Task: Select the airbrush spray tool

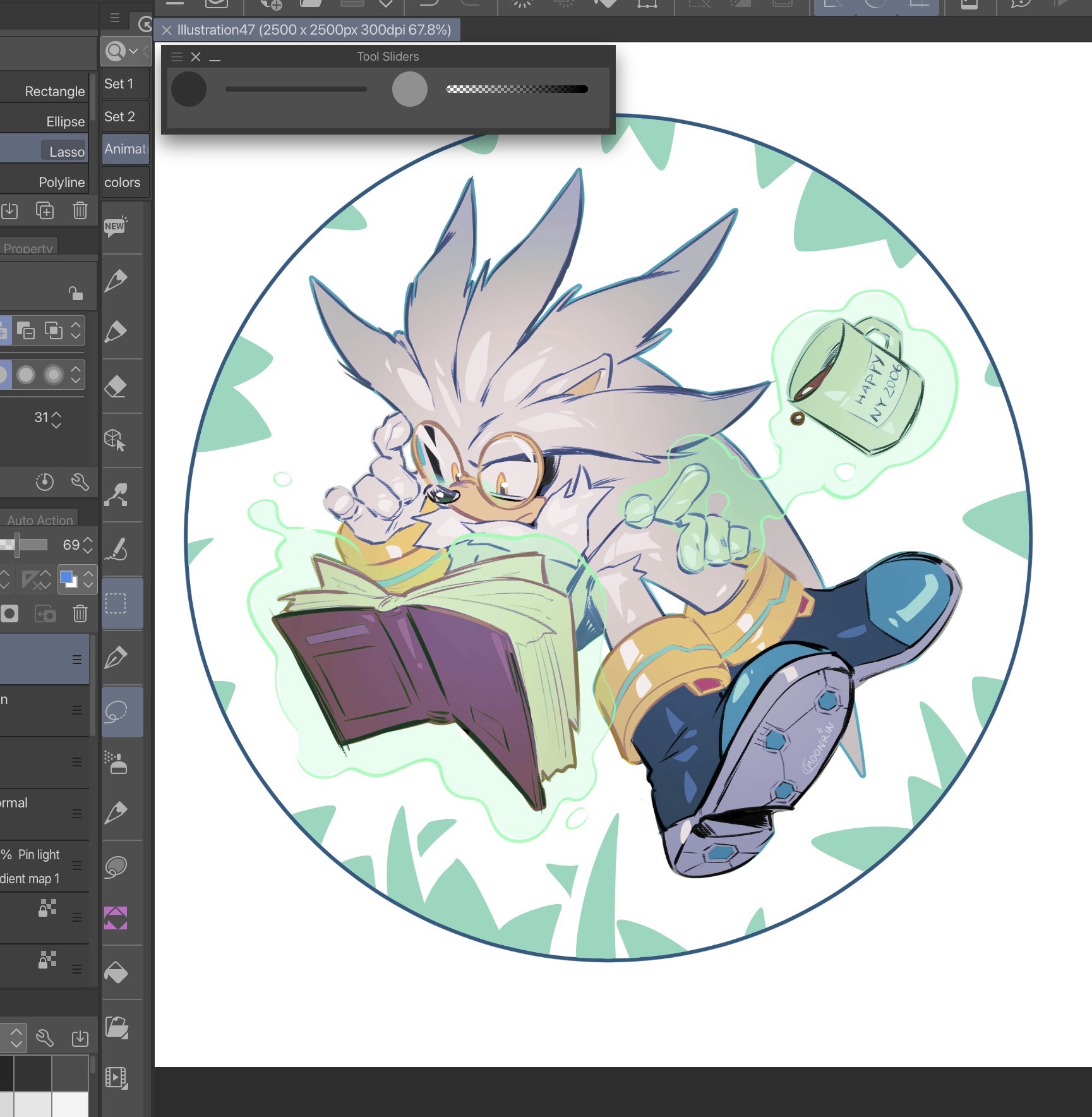Action: tap(116, 763)
